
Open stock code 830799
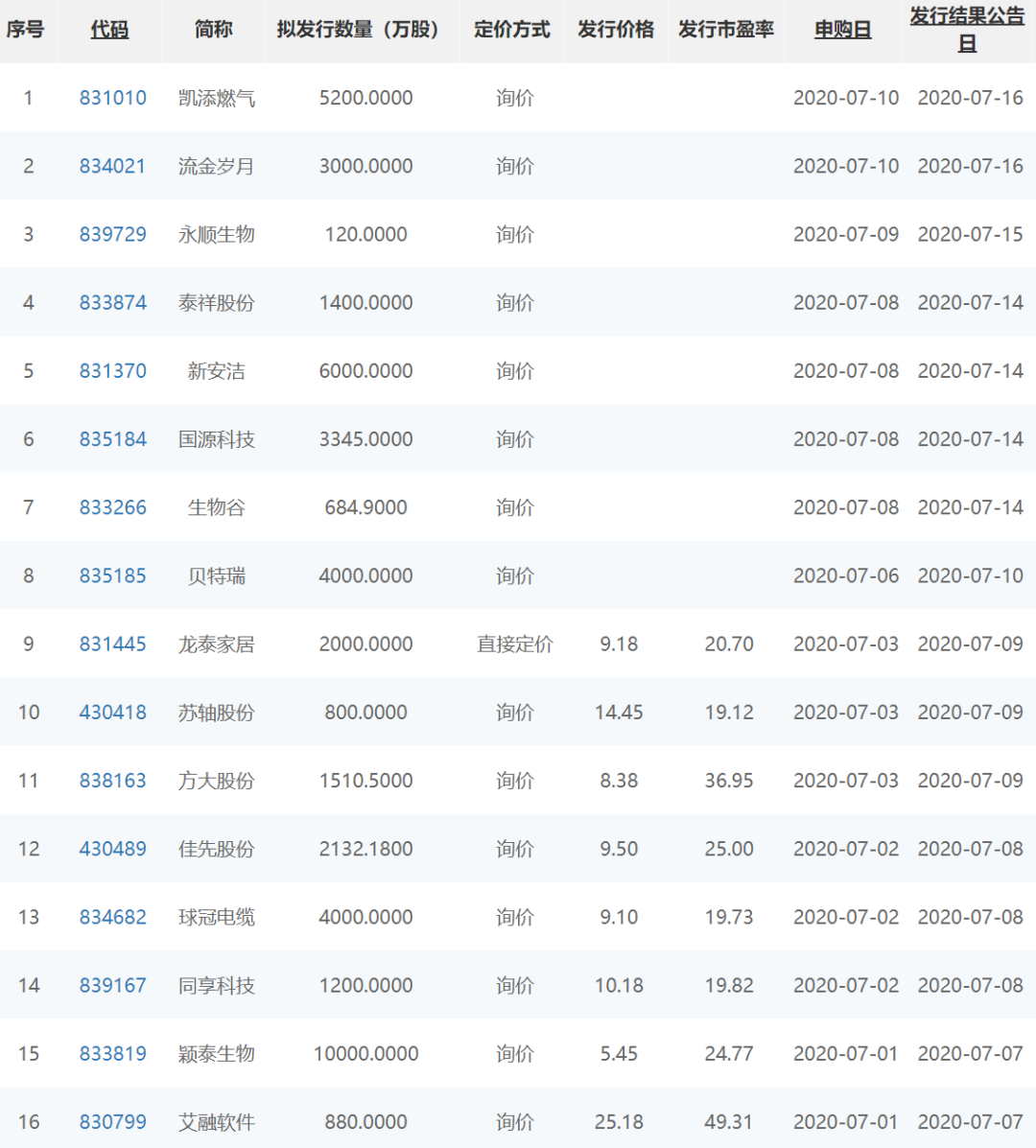pos(113,1122)
